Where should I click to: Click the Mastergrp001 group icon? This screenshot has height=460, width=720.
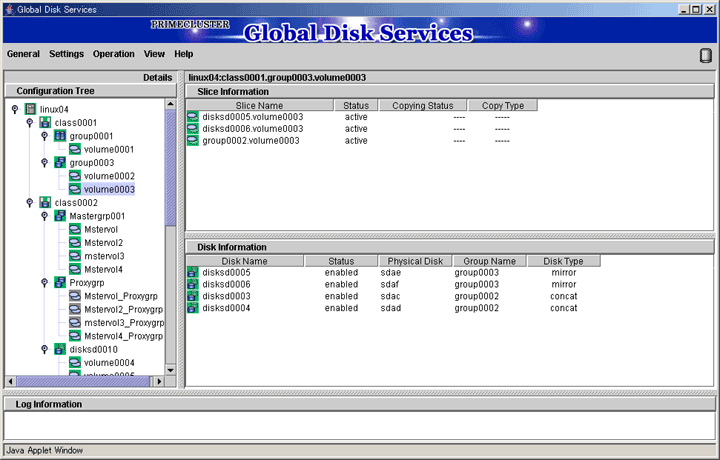click(60, 215)
